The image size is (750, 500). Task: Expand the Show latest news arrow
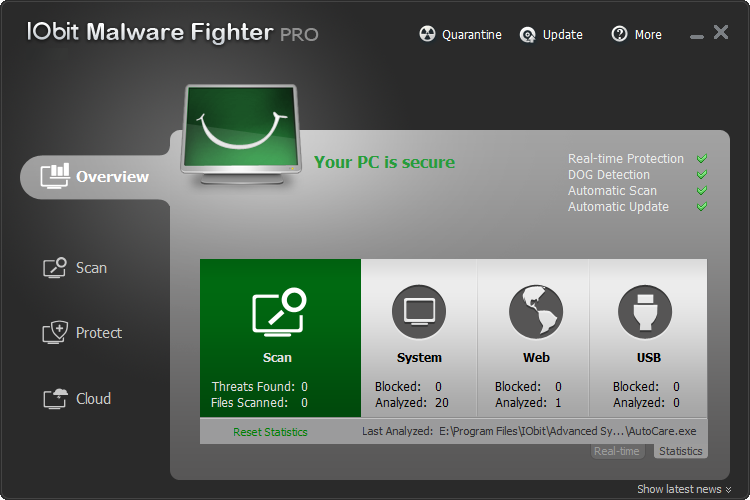[x=728, y=490]
